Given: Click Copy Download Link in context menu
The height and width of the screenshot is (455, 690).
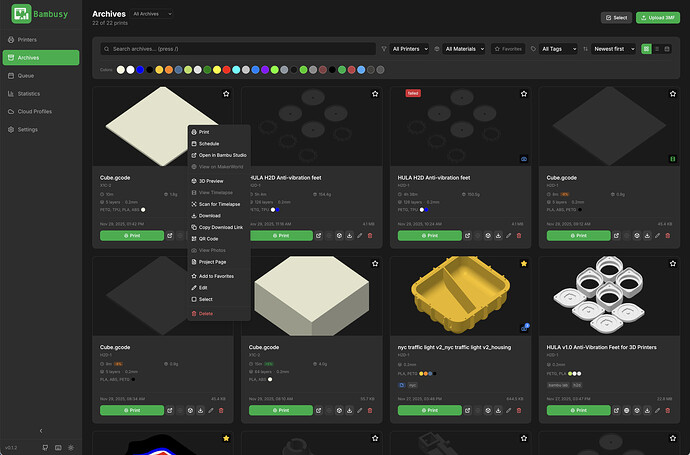Looking at the screenshot, I should tap(219, 227).
